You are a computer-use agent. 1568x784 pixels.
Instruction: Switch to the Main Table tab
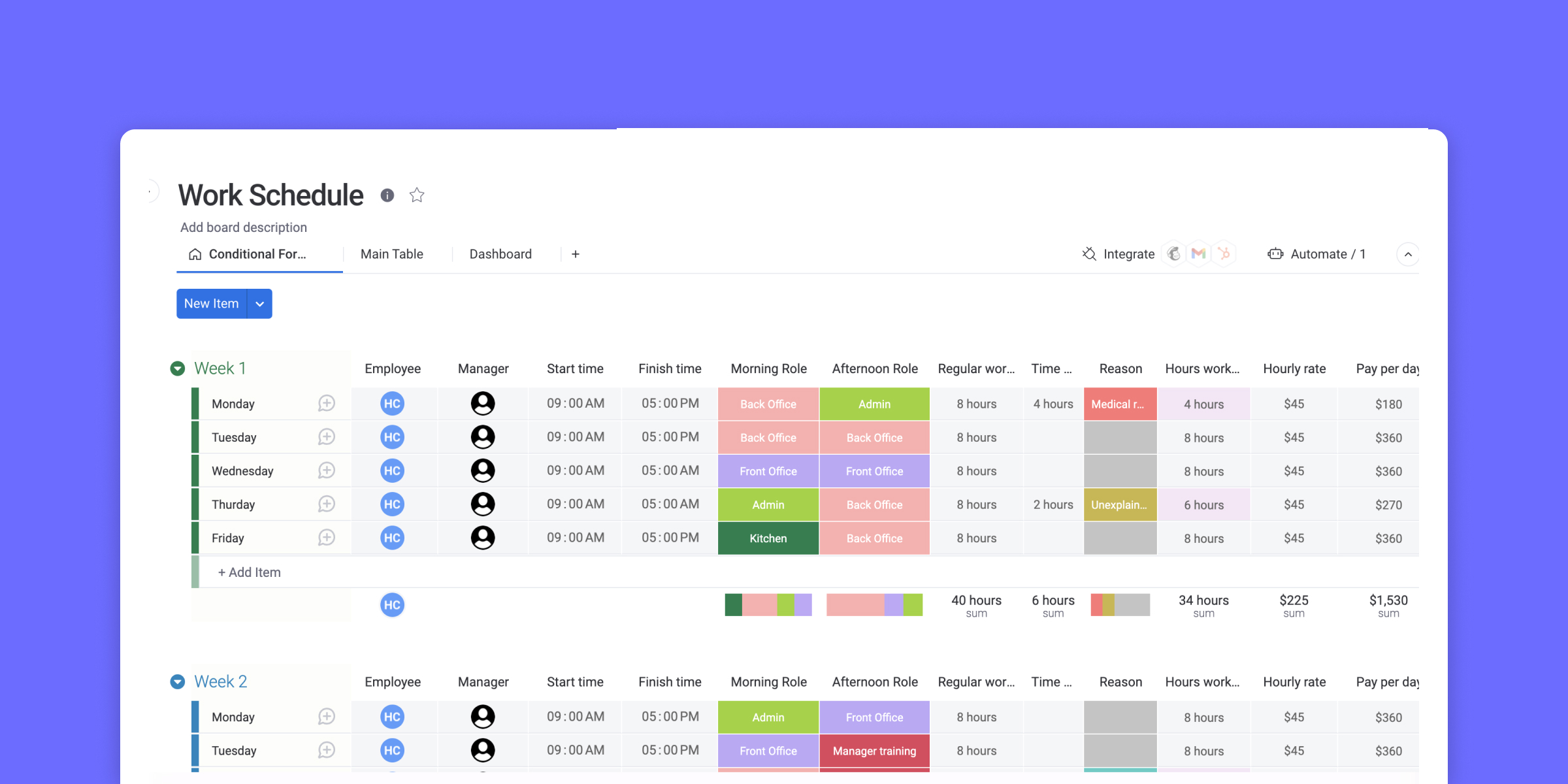(x=391, y=253)
